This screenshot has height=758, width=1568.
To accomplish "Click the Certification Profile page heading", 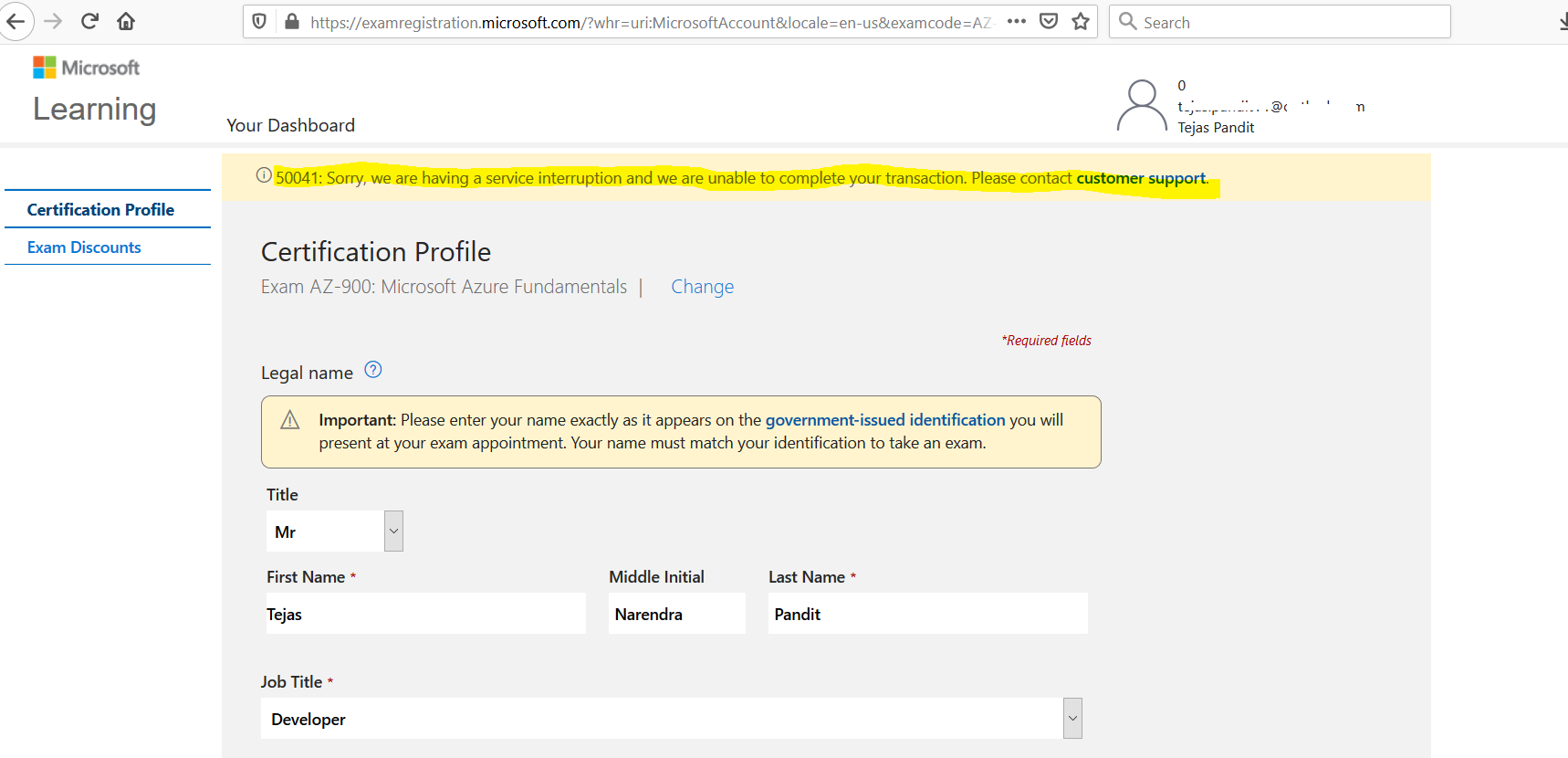I will point(376,252).
